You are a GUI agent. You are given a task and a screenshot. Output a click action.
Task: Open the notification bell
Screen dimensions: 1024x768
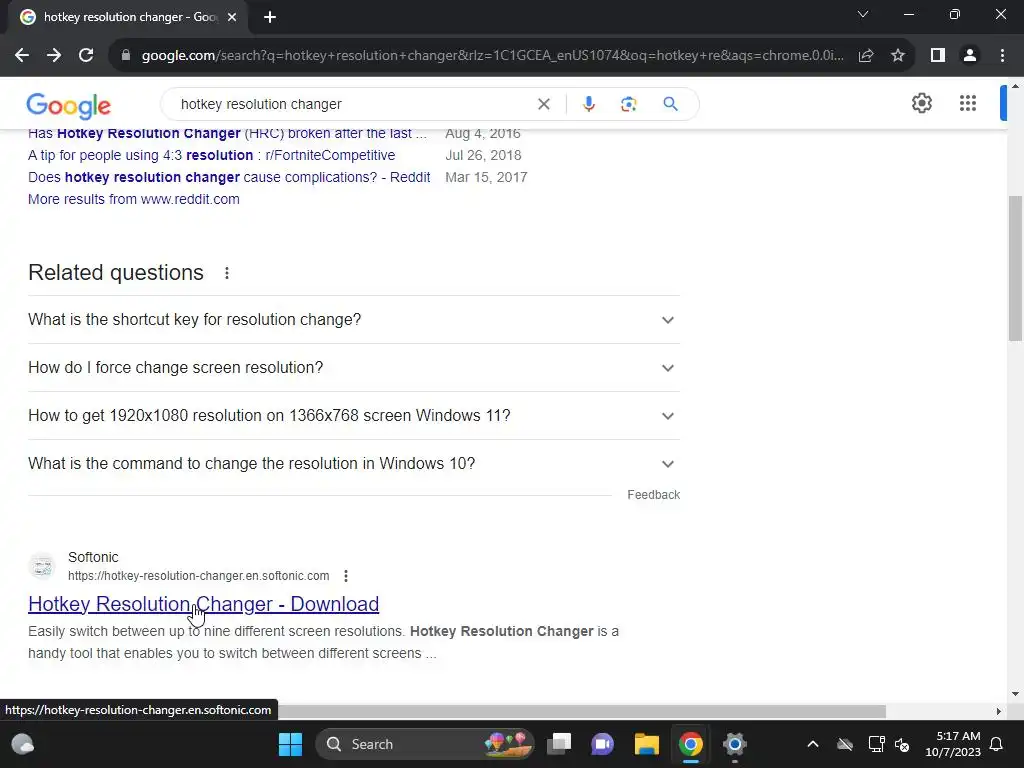[997, 744]
